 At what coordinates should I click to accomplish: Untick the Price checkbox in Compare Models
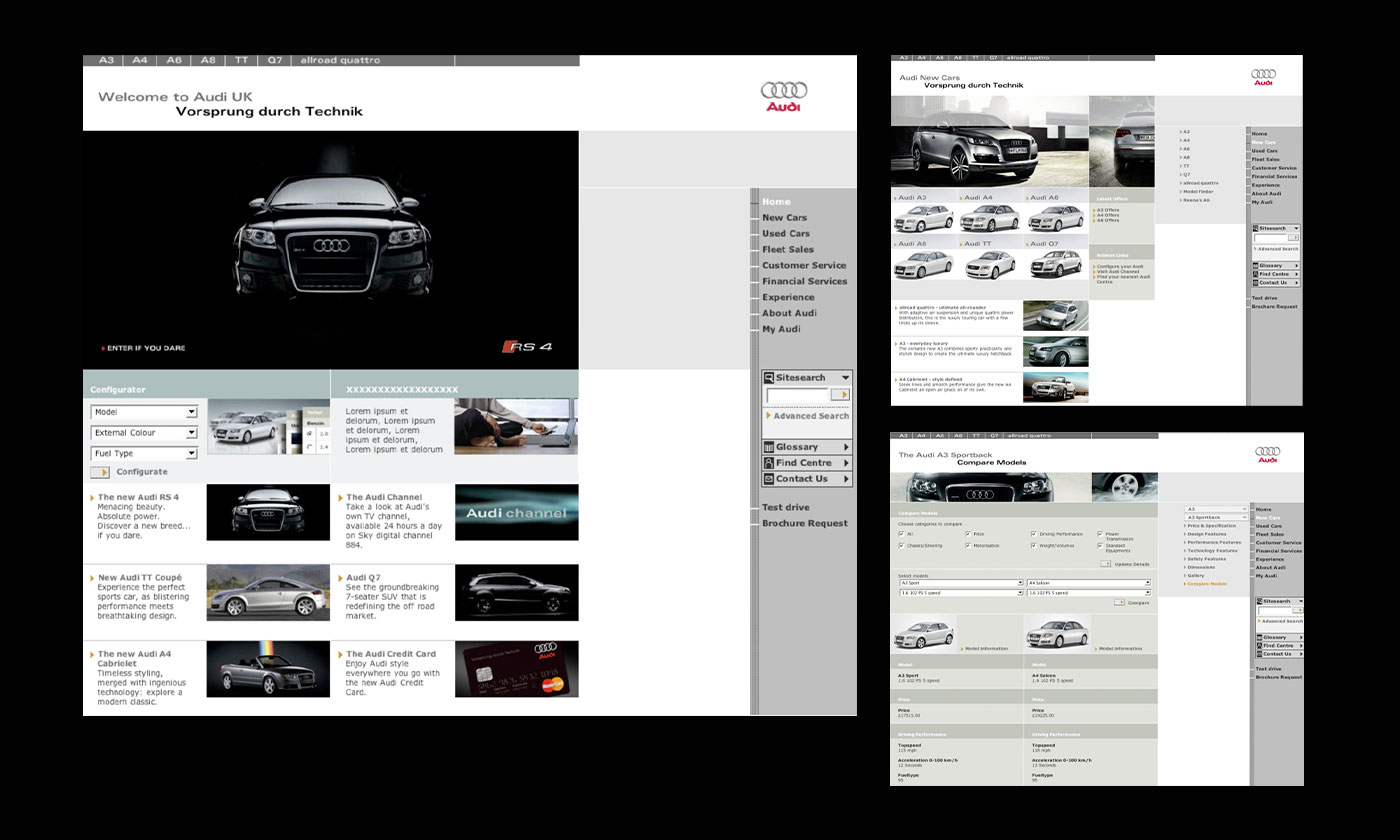[968, 534]
